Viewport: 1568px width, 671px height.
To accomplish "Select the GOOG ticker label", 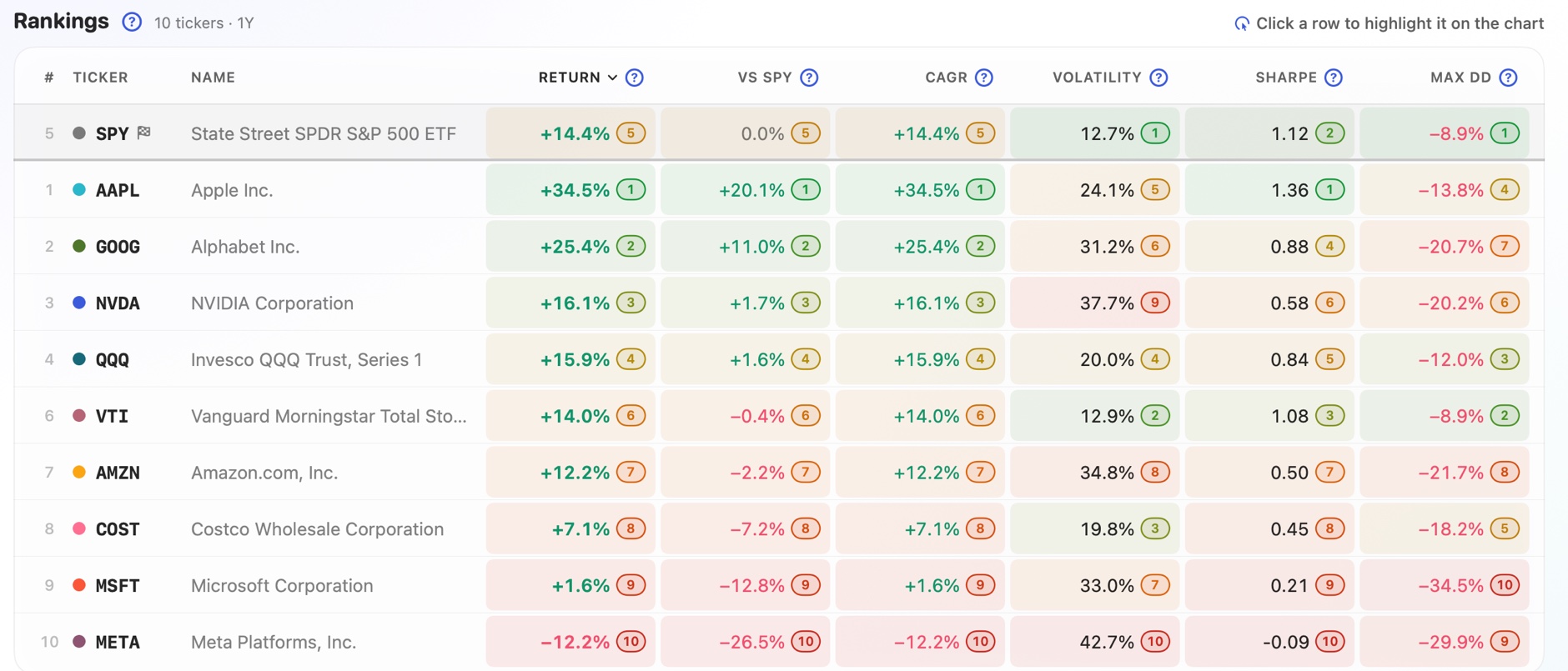I will pos(118,247).
